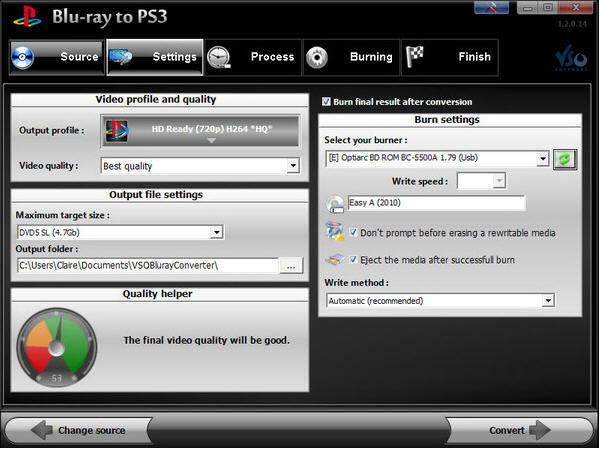Toggle Eject the media after successful burn
Screen dimensions: 600x449
tap(354, 259)
